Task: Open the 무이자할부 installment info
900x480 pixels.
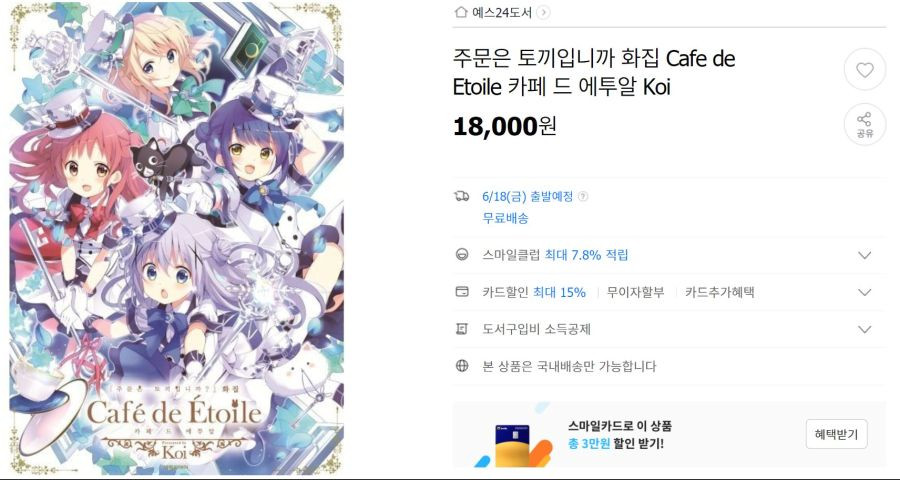Action: pyautogui.click(x=635, y=292)
